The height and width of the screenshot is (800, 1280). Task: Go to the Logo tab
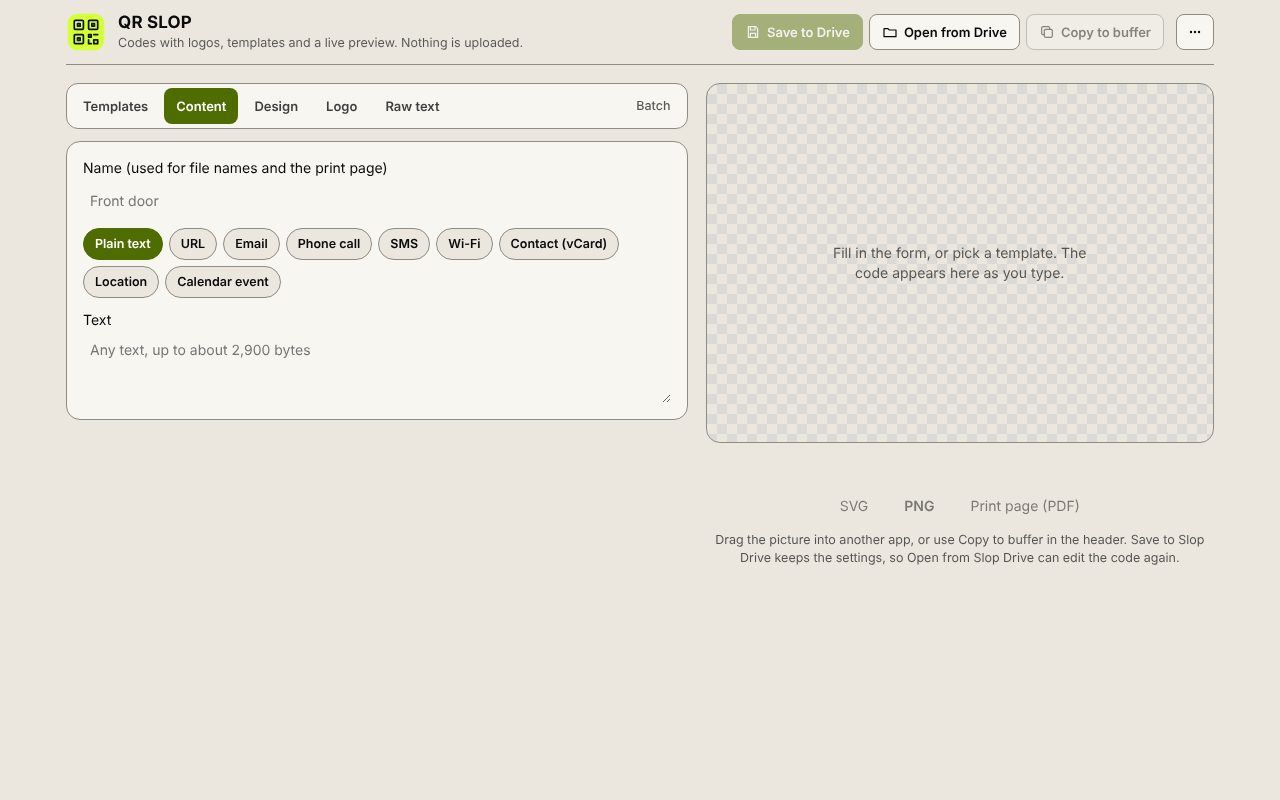coord(341,106)
